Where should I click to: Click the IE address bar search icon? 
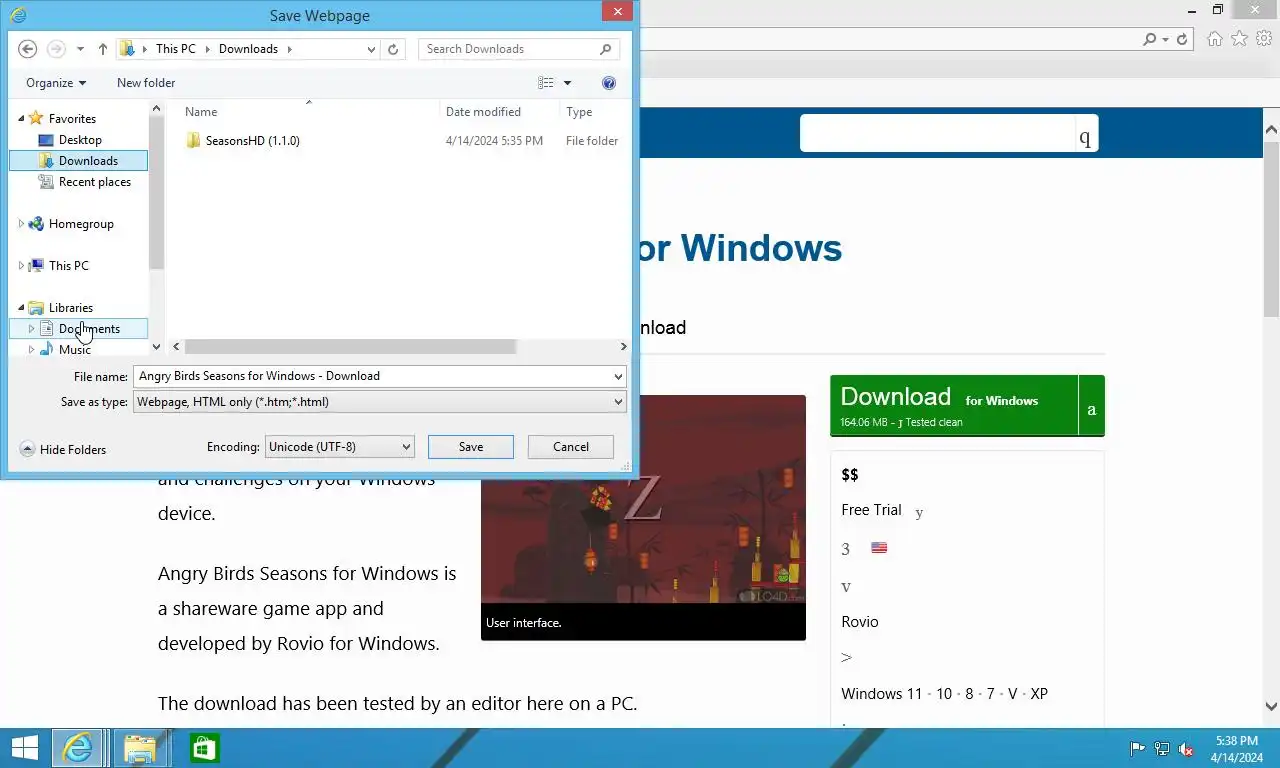coord(1150,39)
